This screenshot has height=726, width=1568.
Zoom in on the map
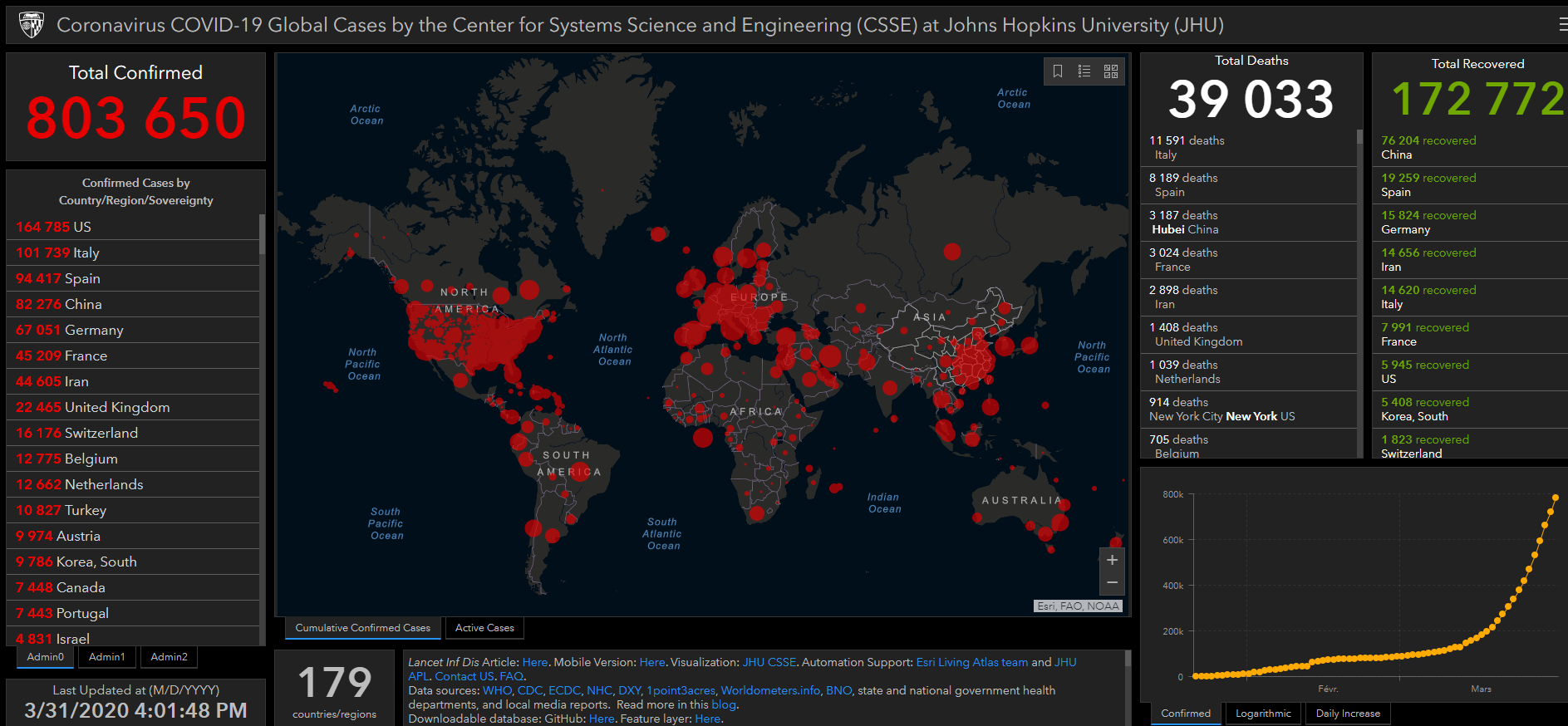pos(1112,560)
